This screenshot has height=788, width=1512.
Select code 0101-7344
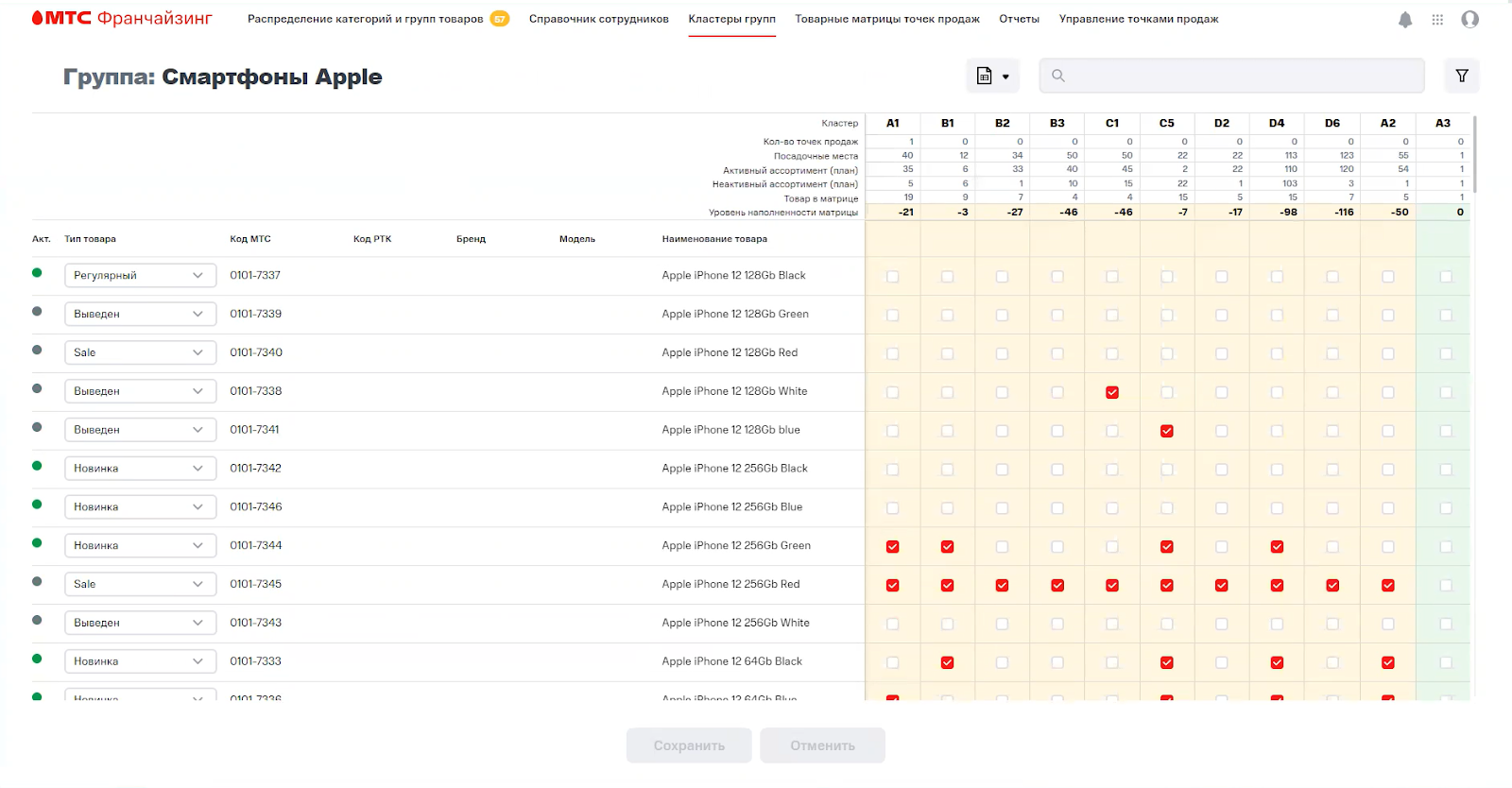[x=256, y=545]
